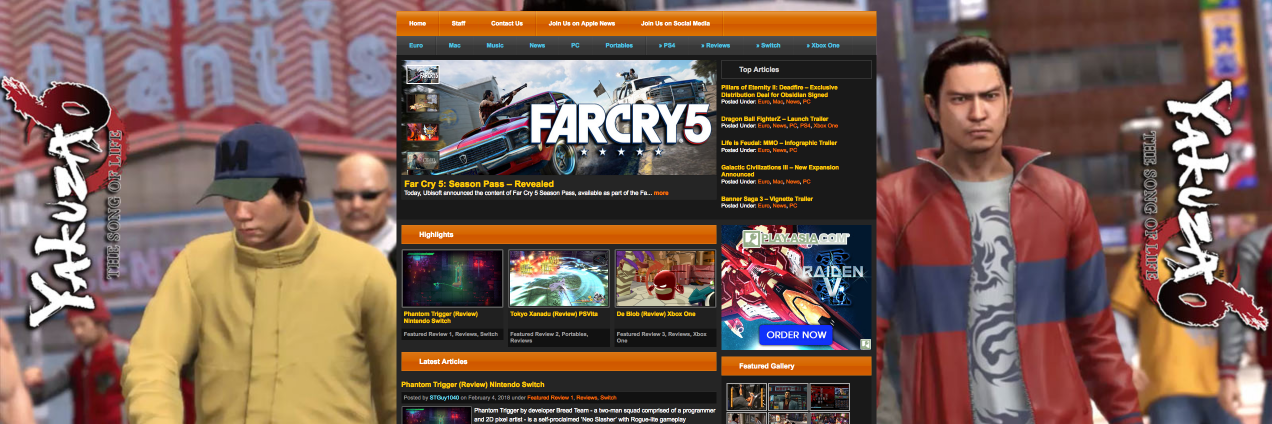Viewport: 1272px width, 424px height.
Task: Select the Euro category tab
Action: click(416, 46)
